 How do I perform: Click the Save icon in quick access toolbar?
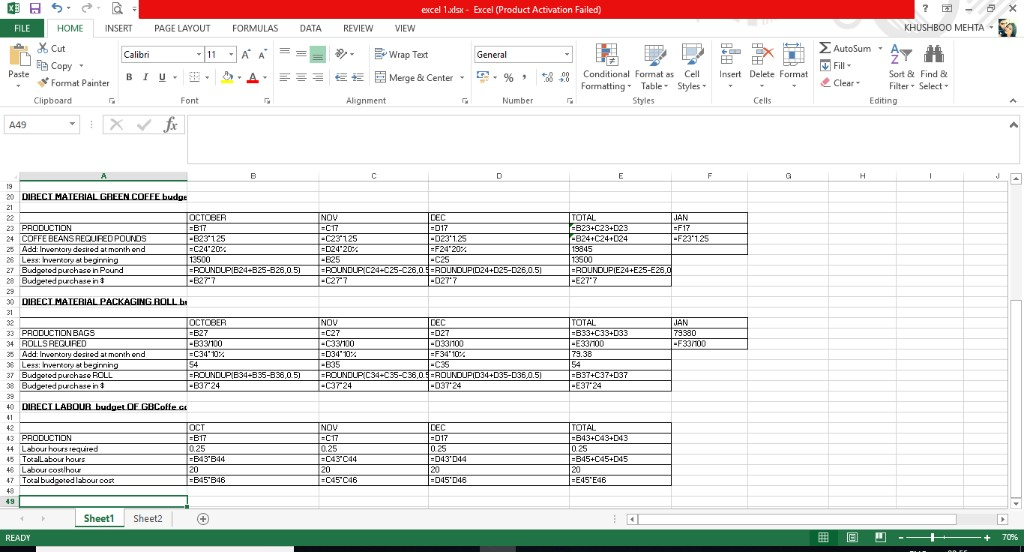point(35,9)
